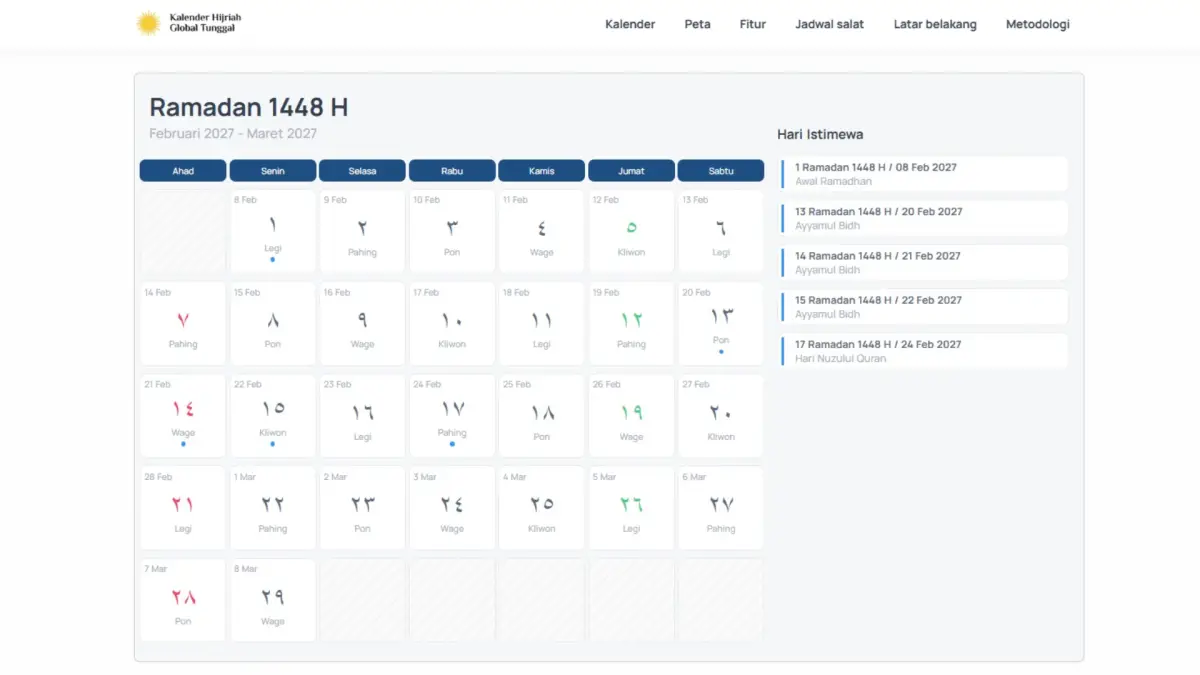Select the 6 Mar Pahing day cell

(721, 508)
